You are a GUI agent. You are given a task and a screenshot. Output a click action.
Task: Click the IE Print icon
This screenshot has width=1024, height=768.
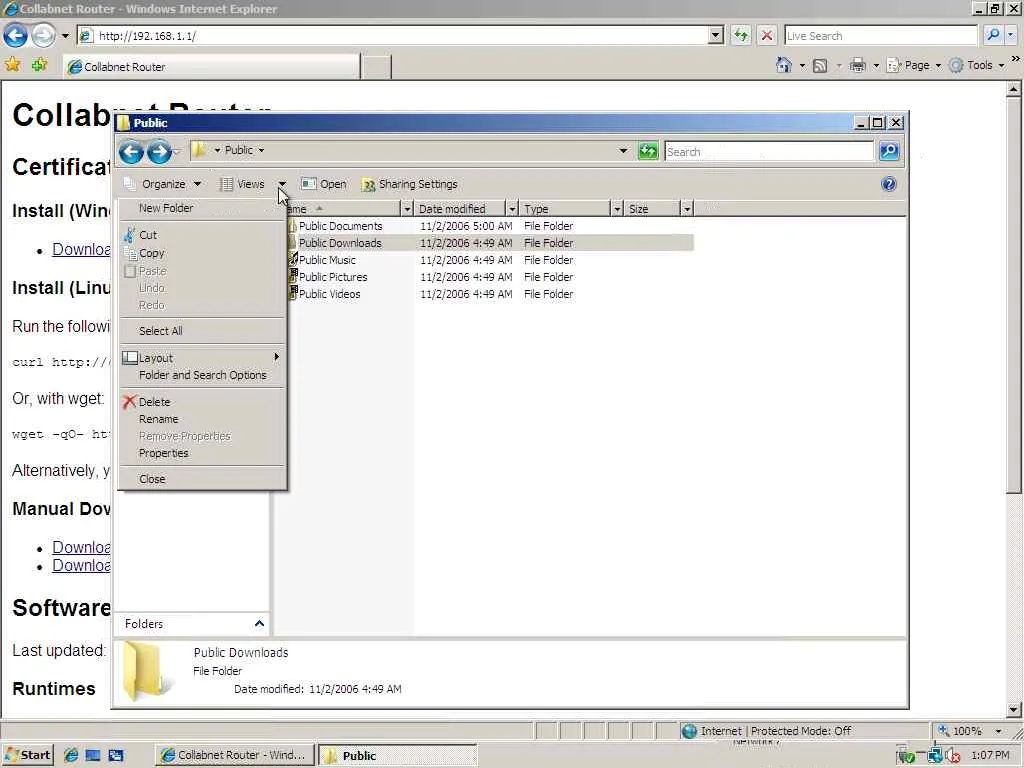pos(857,65)
